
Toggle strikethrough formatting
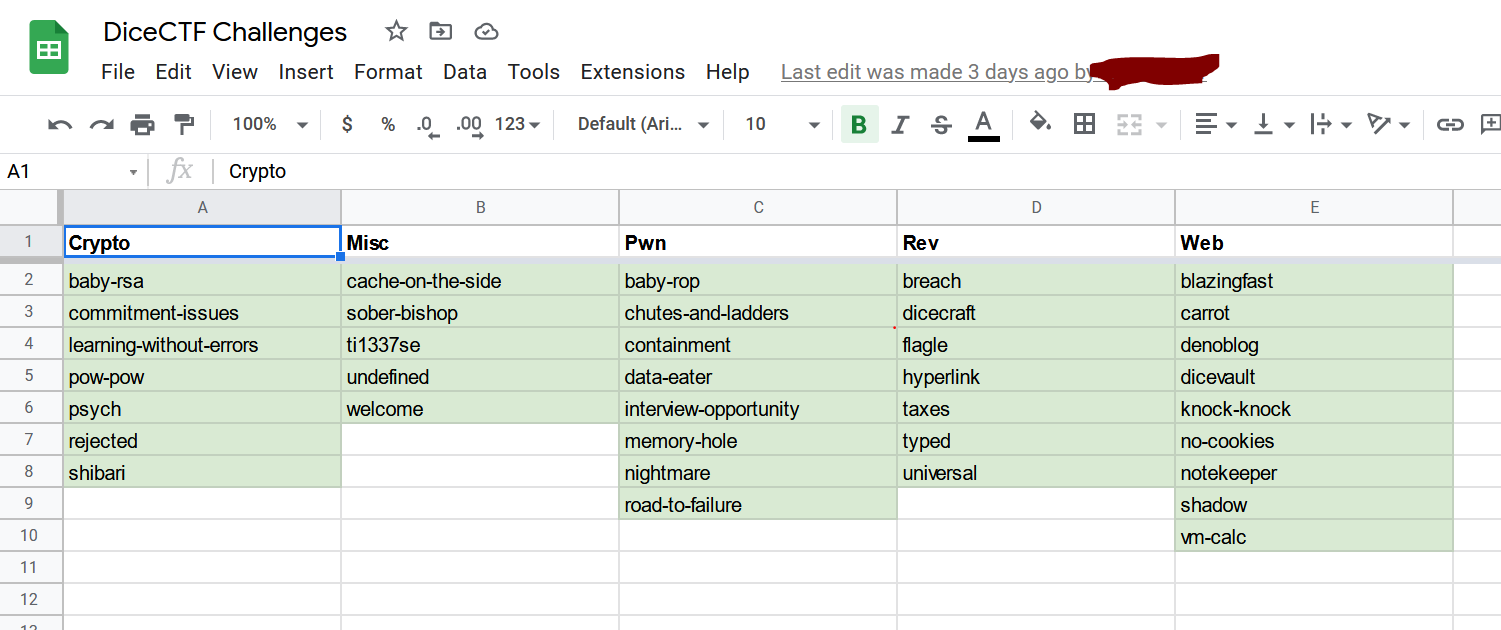(x=941, y=124)
